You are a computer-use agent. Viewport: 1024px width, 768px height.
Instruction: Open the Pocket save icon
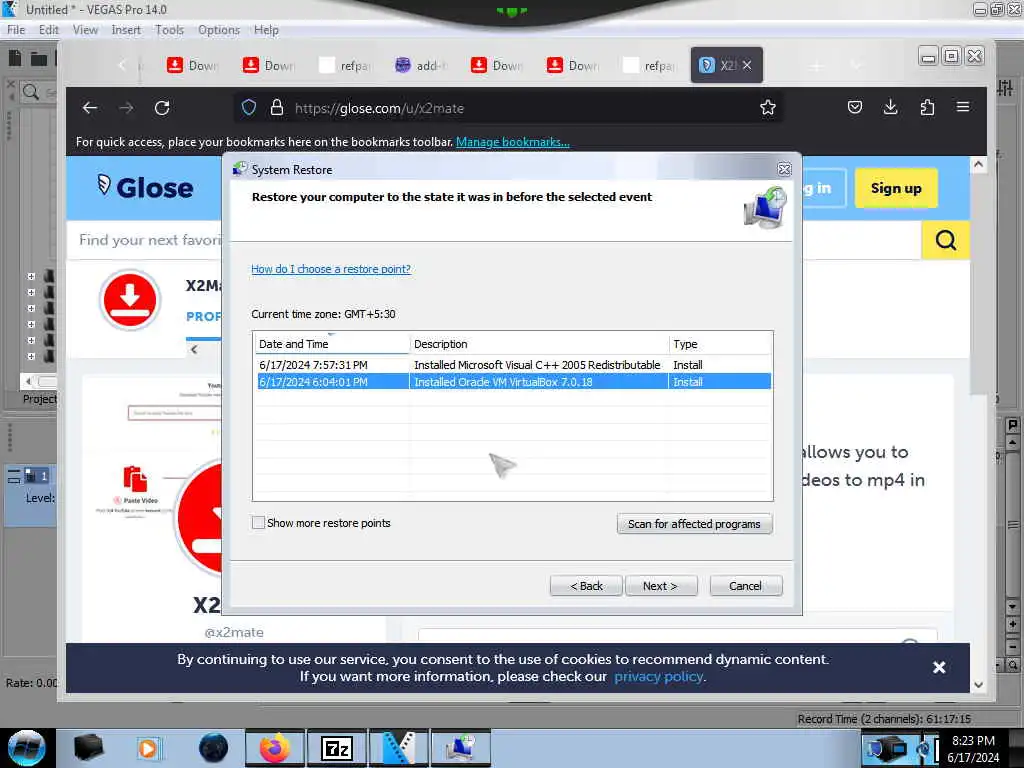[x=855, y=107]
